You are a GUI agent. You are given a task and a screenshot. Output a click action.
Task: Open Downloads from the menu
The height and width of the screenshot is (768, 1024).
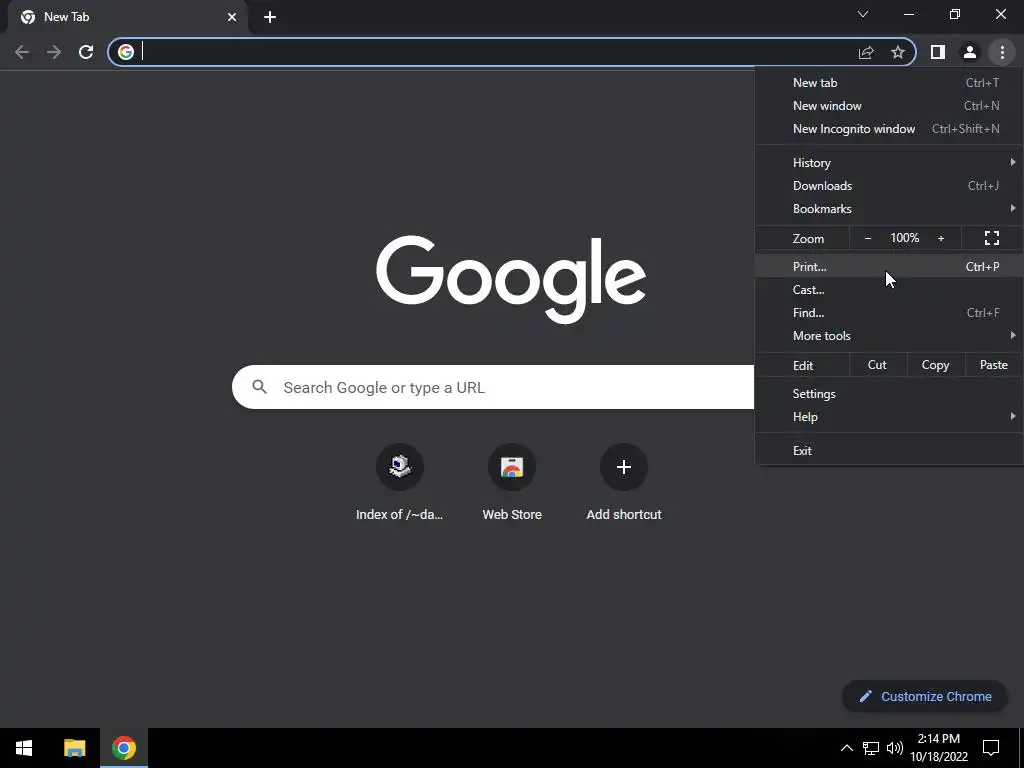[889, 186]
